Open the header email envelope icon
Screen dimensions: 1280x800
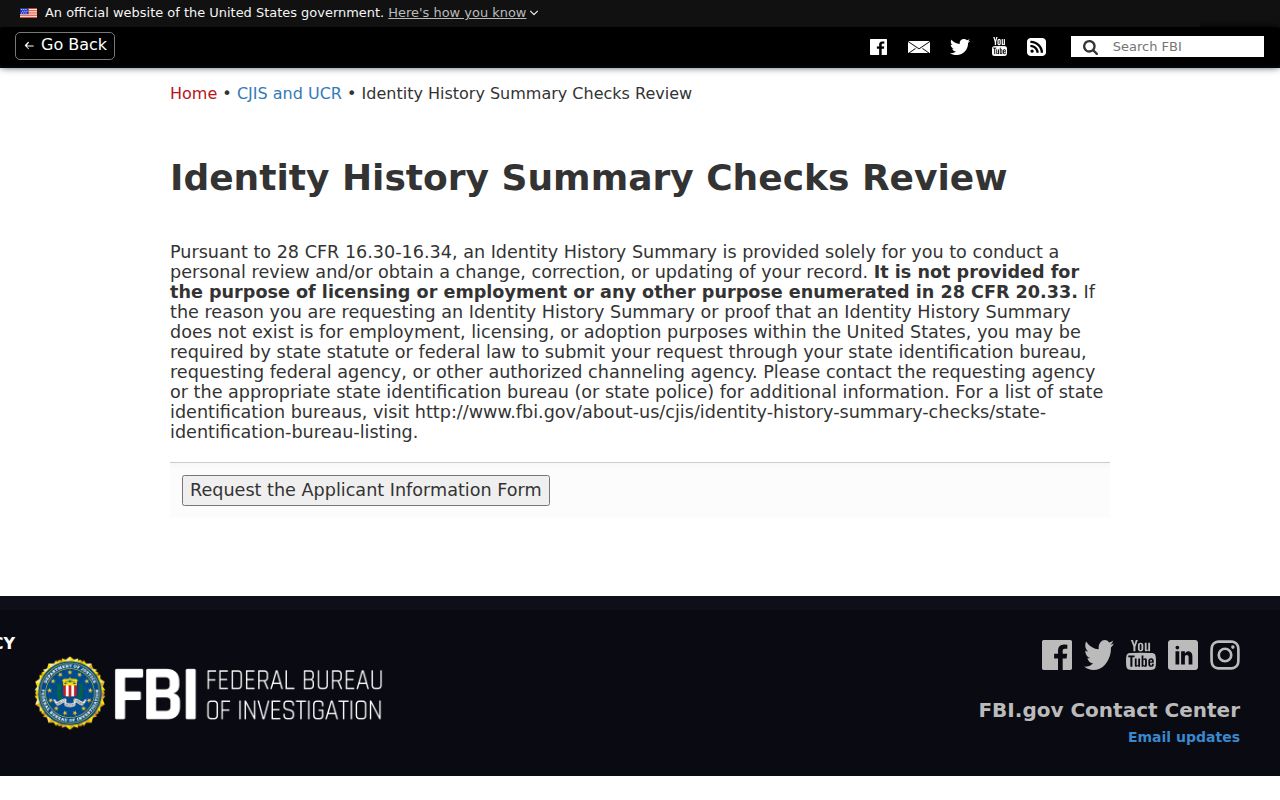click(x=919, y=47)
